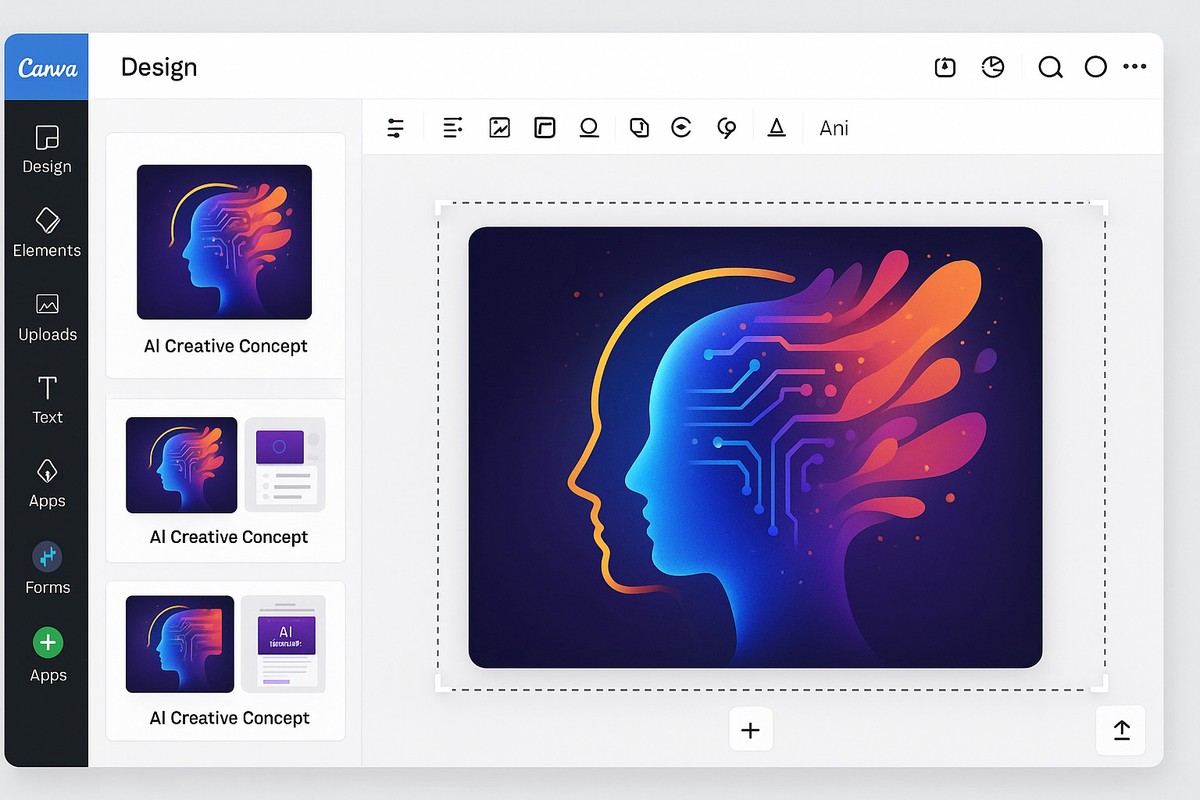
Task: Open version history from the top bar
Action: [993, 67]
